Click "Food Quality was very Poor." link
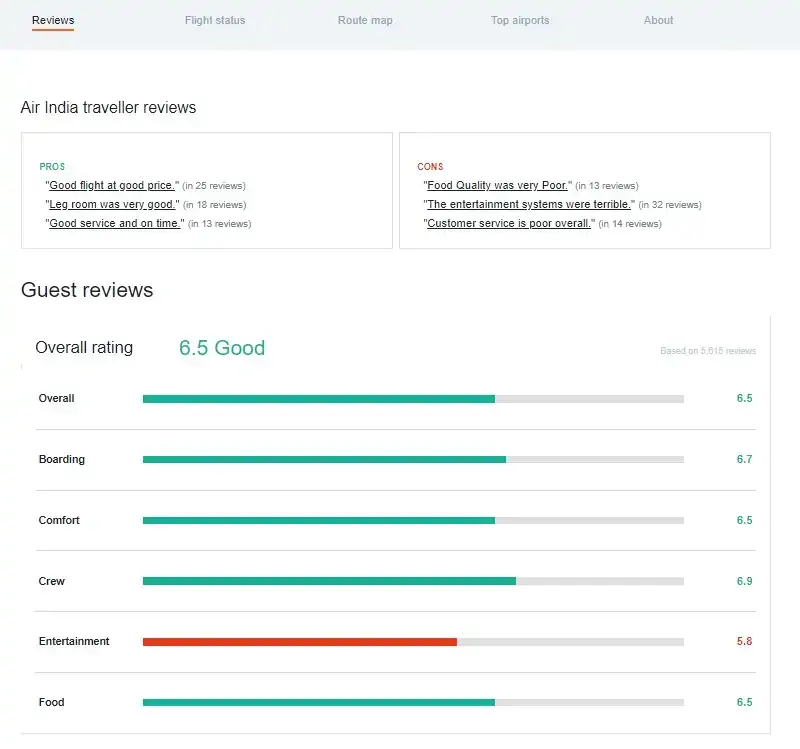The width and height of the screenshot is (800, 749). pyautogui.click(x=498, y=186)
